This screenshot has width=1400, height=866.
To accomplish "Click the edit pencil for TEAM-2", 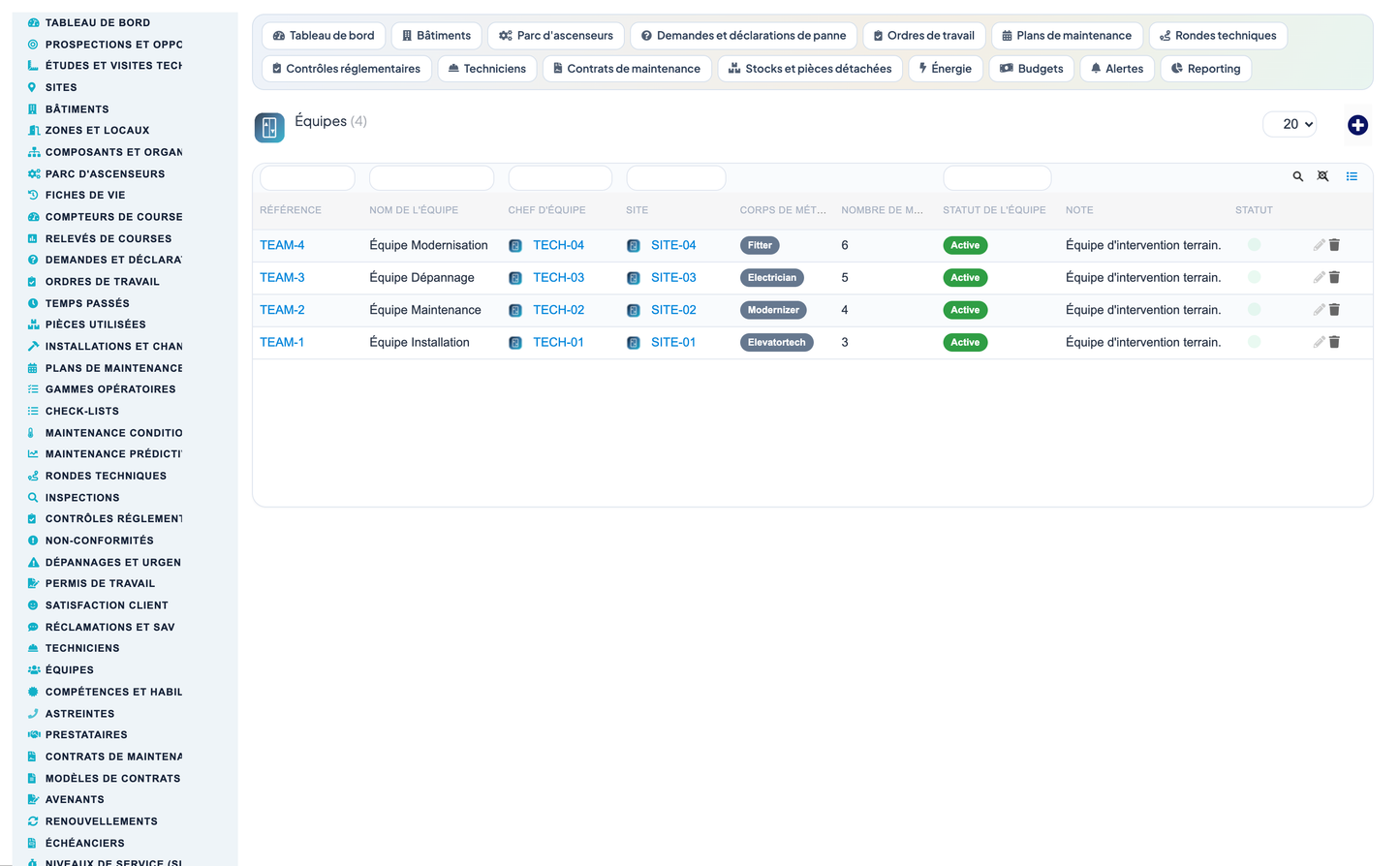I will [x=1319, y=310].
